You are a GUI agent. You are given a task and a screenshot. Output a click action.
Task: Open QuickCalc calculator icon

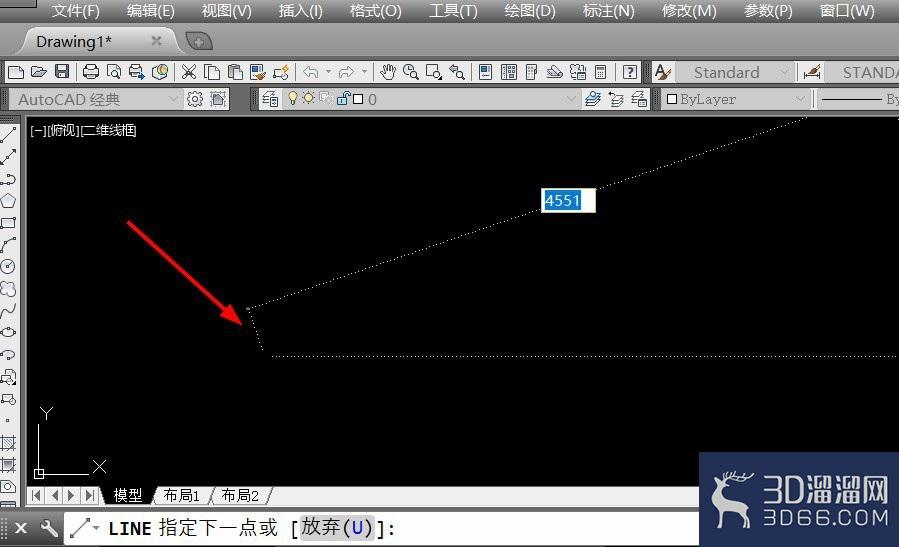[x=600, y=72]
